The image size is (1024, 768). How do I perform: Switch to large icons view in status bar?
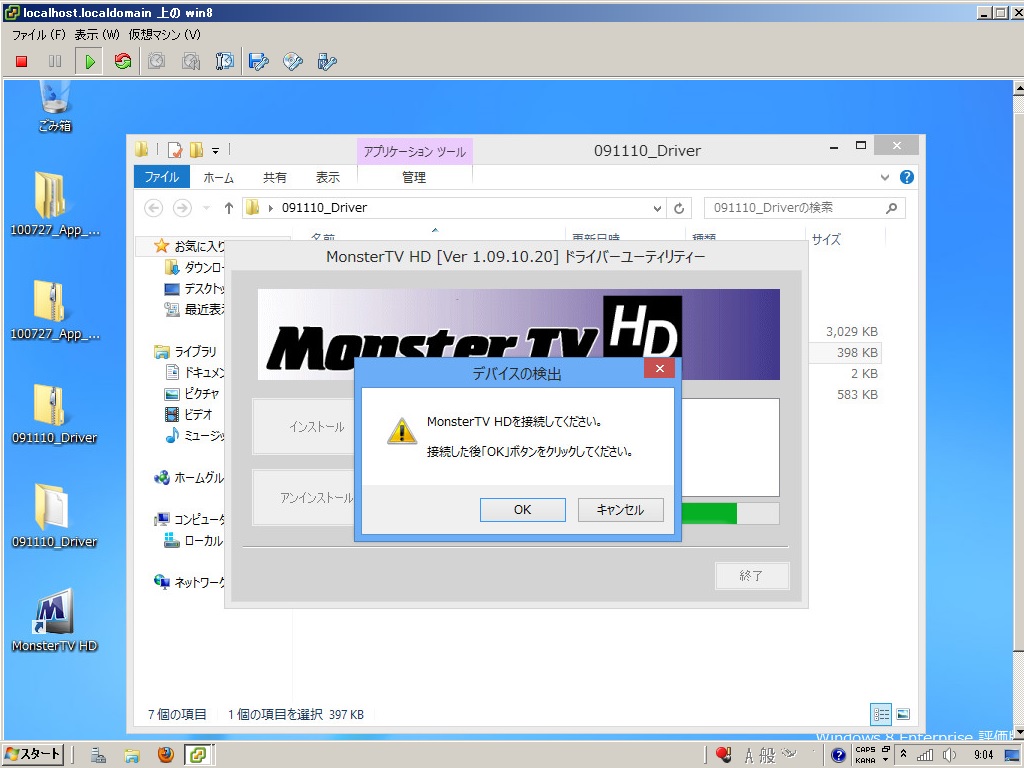tap(903, 714)
